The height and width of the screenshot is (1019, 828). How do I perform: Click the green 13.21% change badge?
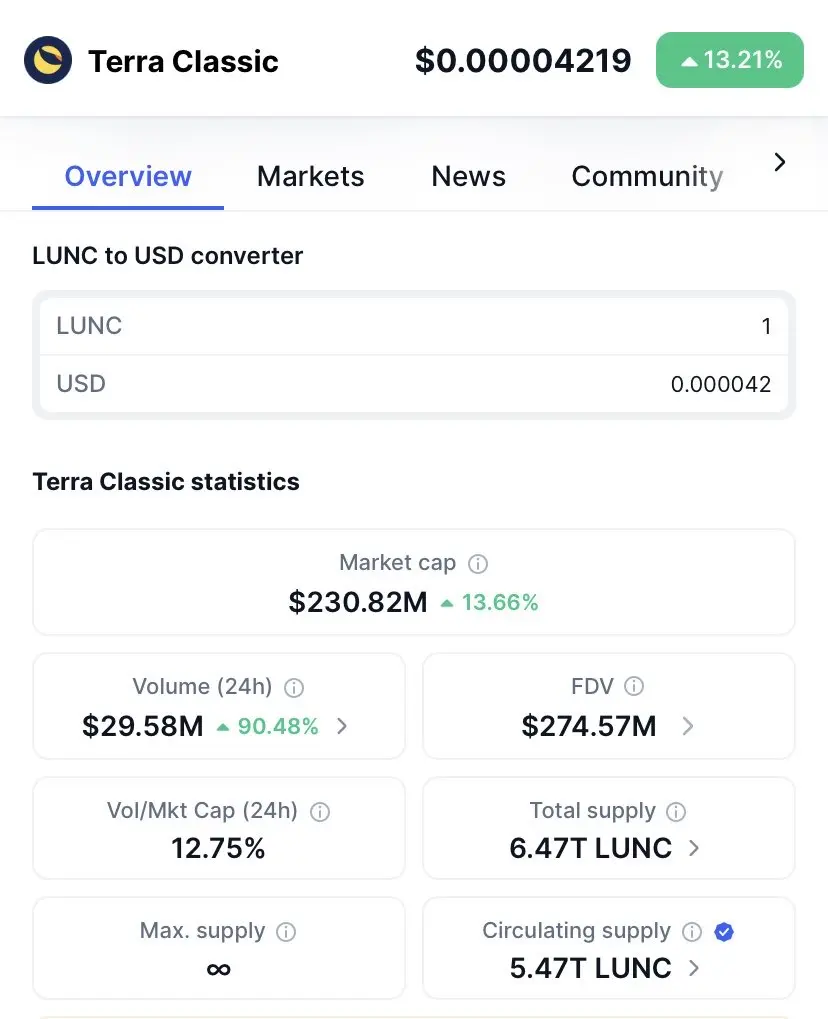click(x=730, y=60)
